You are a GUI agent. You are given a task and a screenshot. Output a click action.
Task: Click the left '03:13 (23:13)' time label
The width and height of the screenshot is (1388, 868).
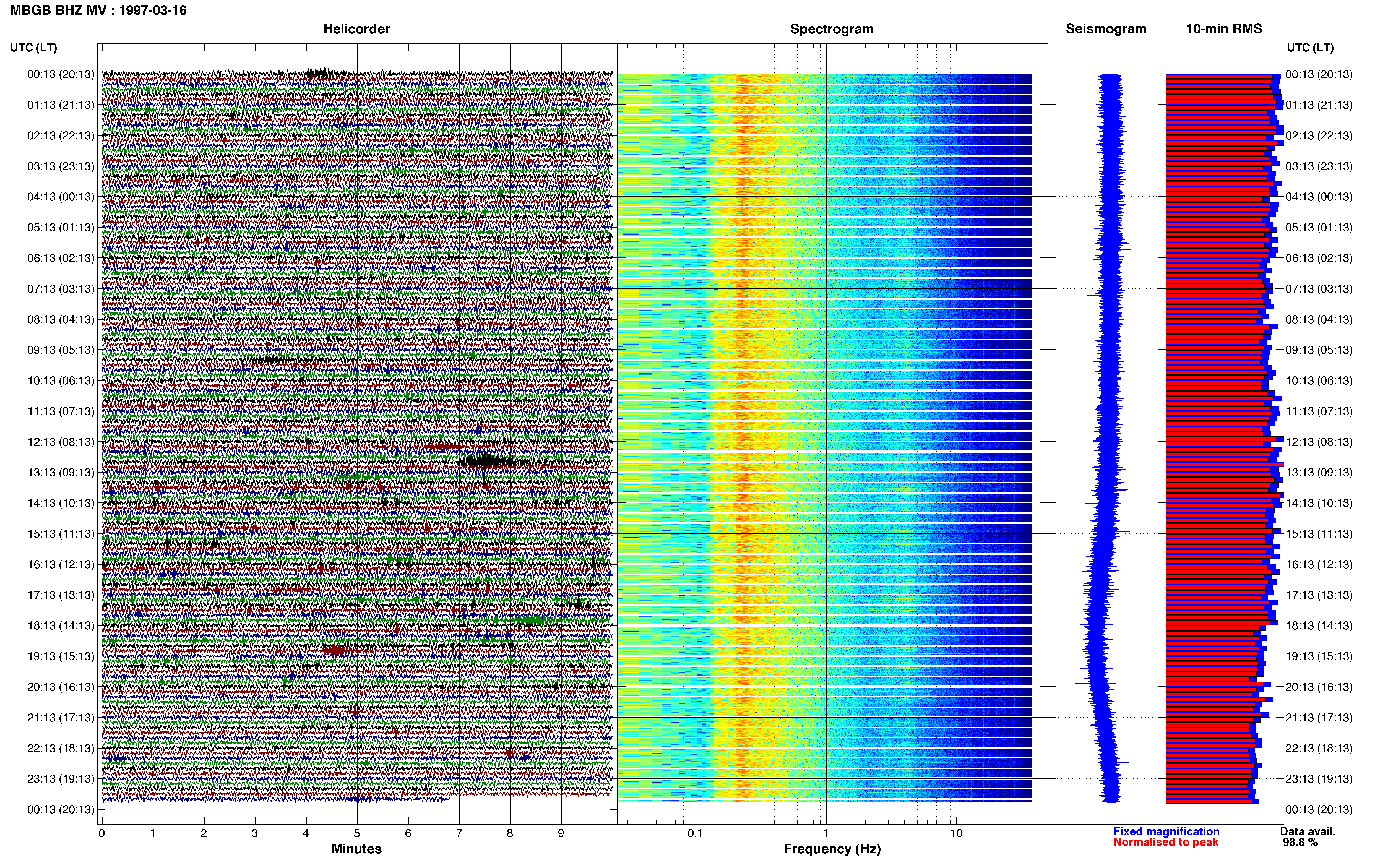60,166
